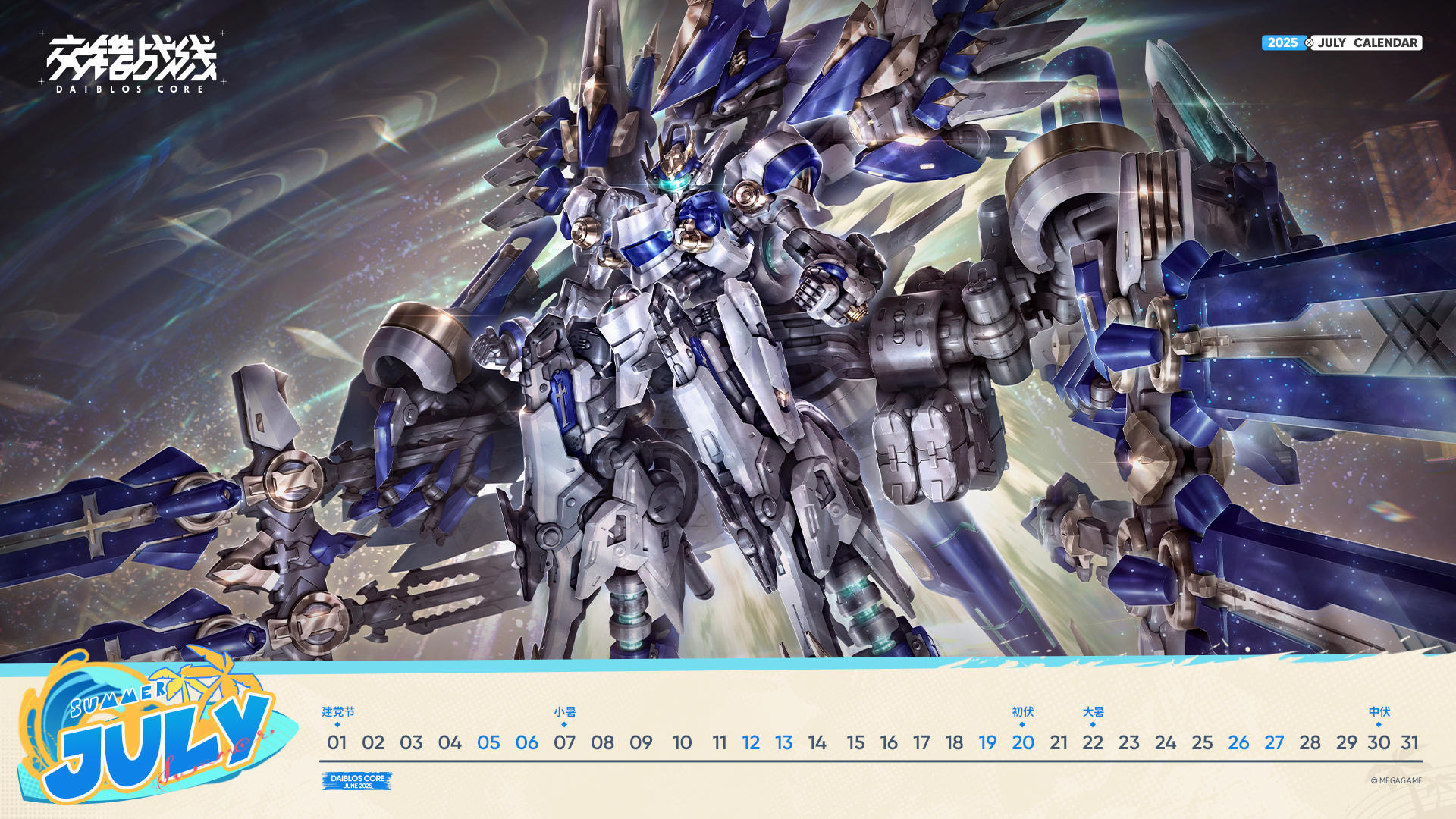Tap date 22 on the calendar strip
Image resolution: width=1456 pixels, height=819 pixels.
click(x=1093, y=742)
